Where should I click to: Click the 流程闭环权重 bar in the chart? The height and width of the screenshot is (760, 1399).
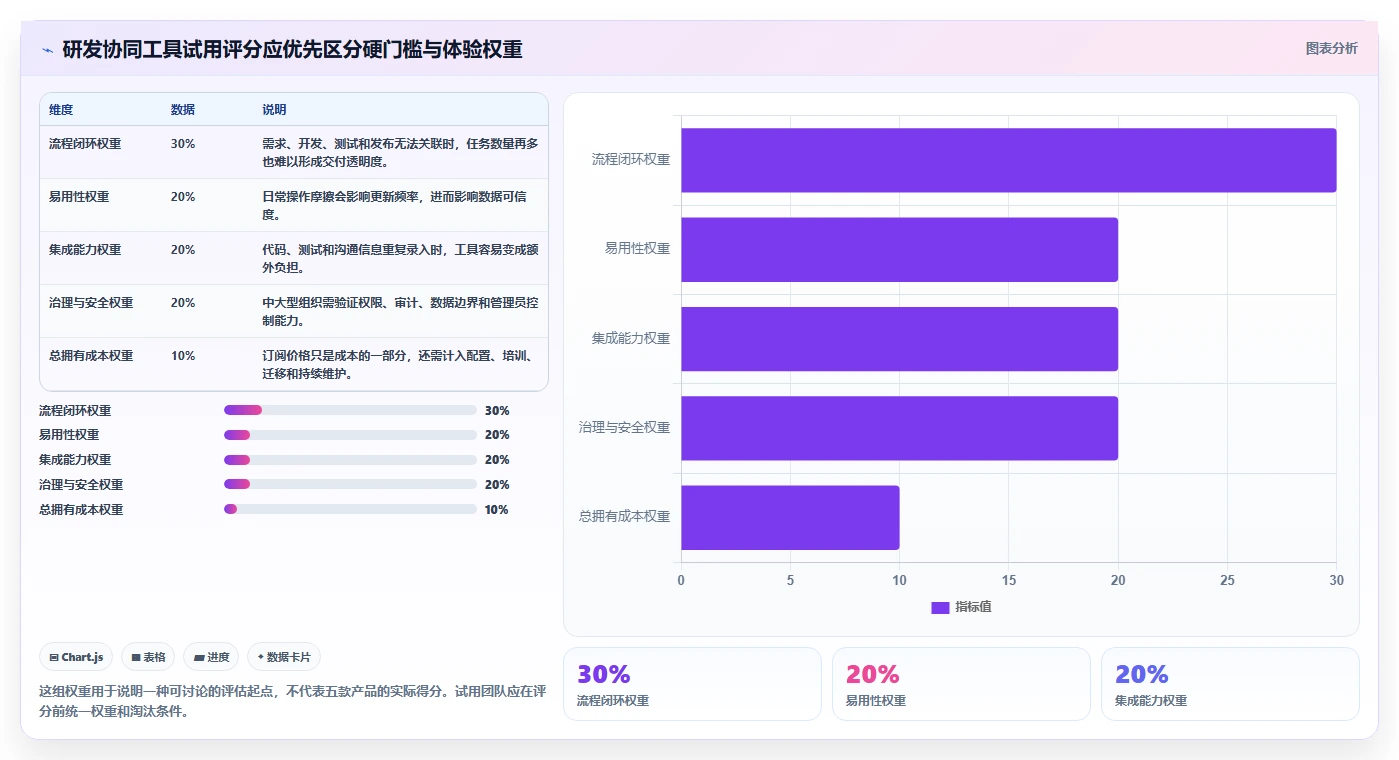pyautogui.click(x=1008, y=160)
